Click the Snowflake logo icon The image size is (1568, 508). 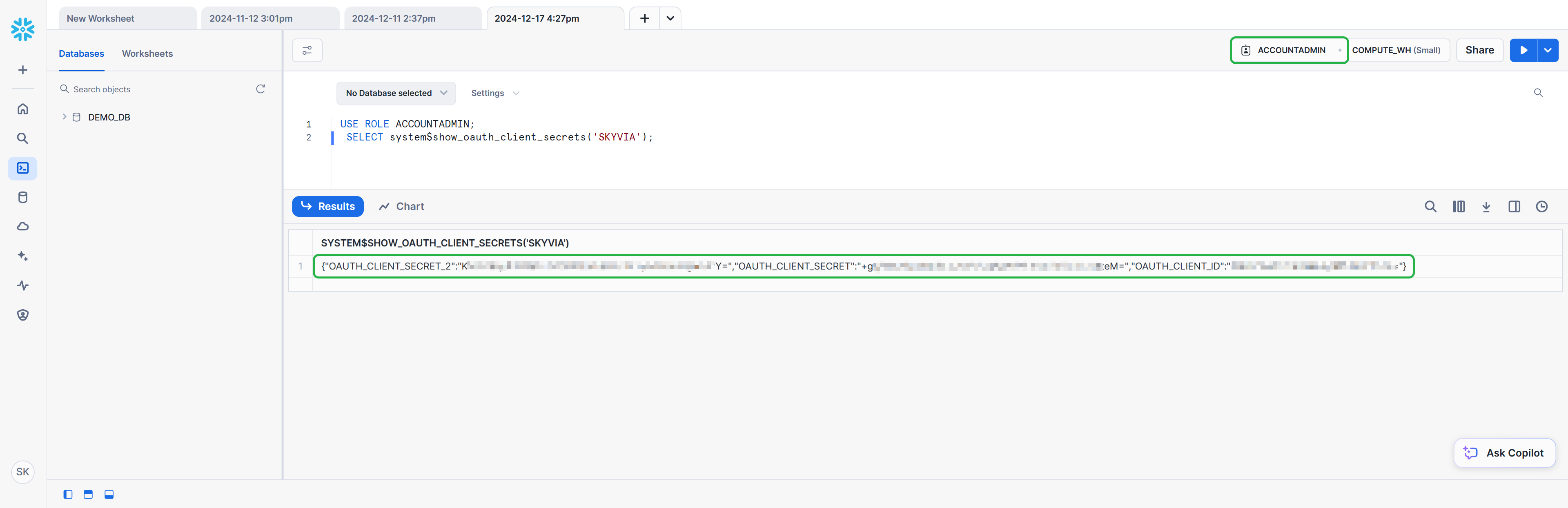tap(22, 29)
